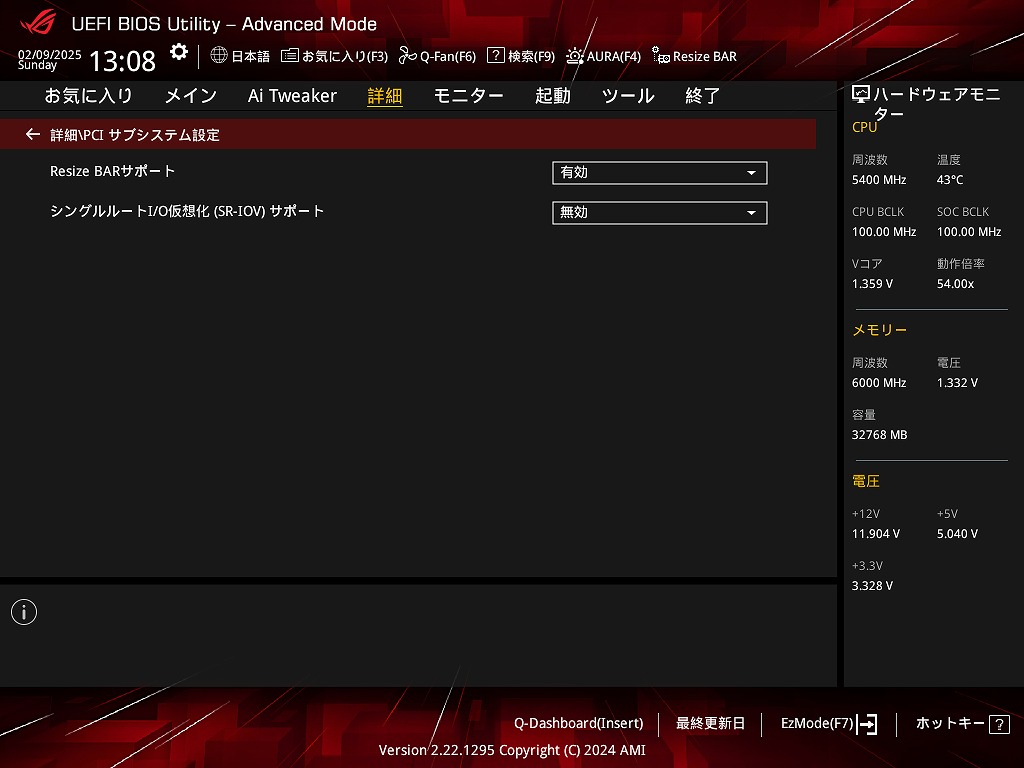This screenshot has height=768, width=1024.
Task: Select the 詳細 tab
Action: (385, 96)
